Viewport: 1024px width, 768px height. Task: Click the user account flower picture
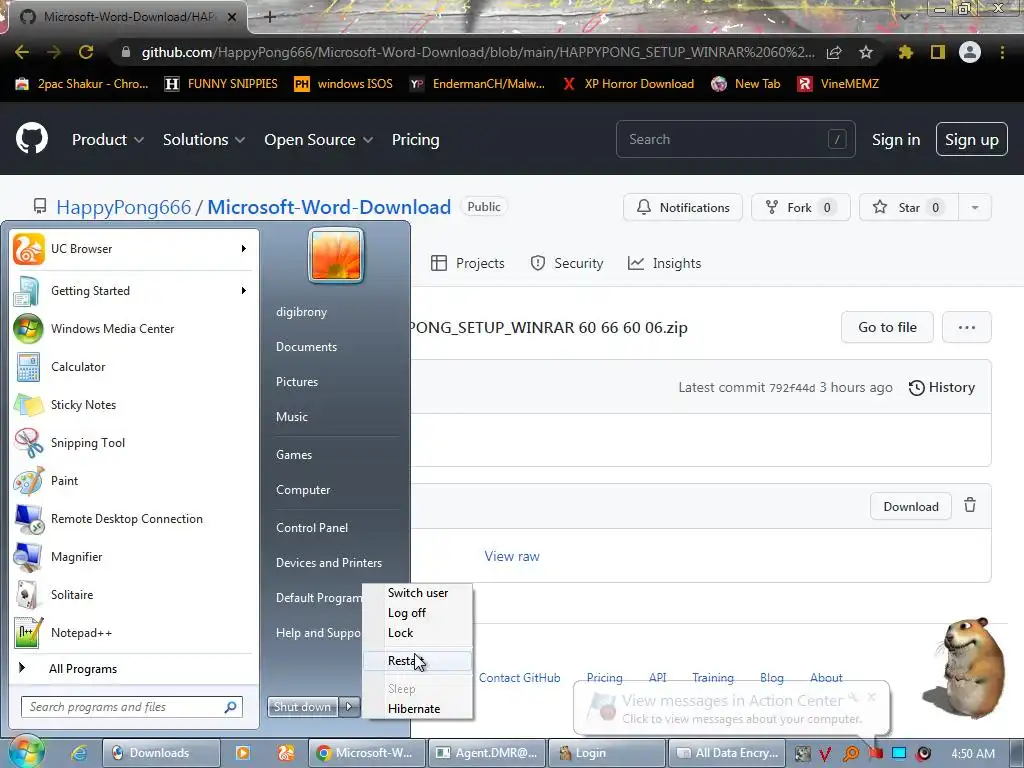point(336,255)
